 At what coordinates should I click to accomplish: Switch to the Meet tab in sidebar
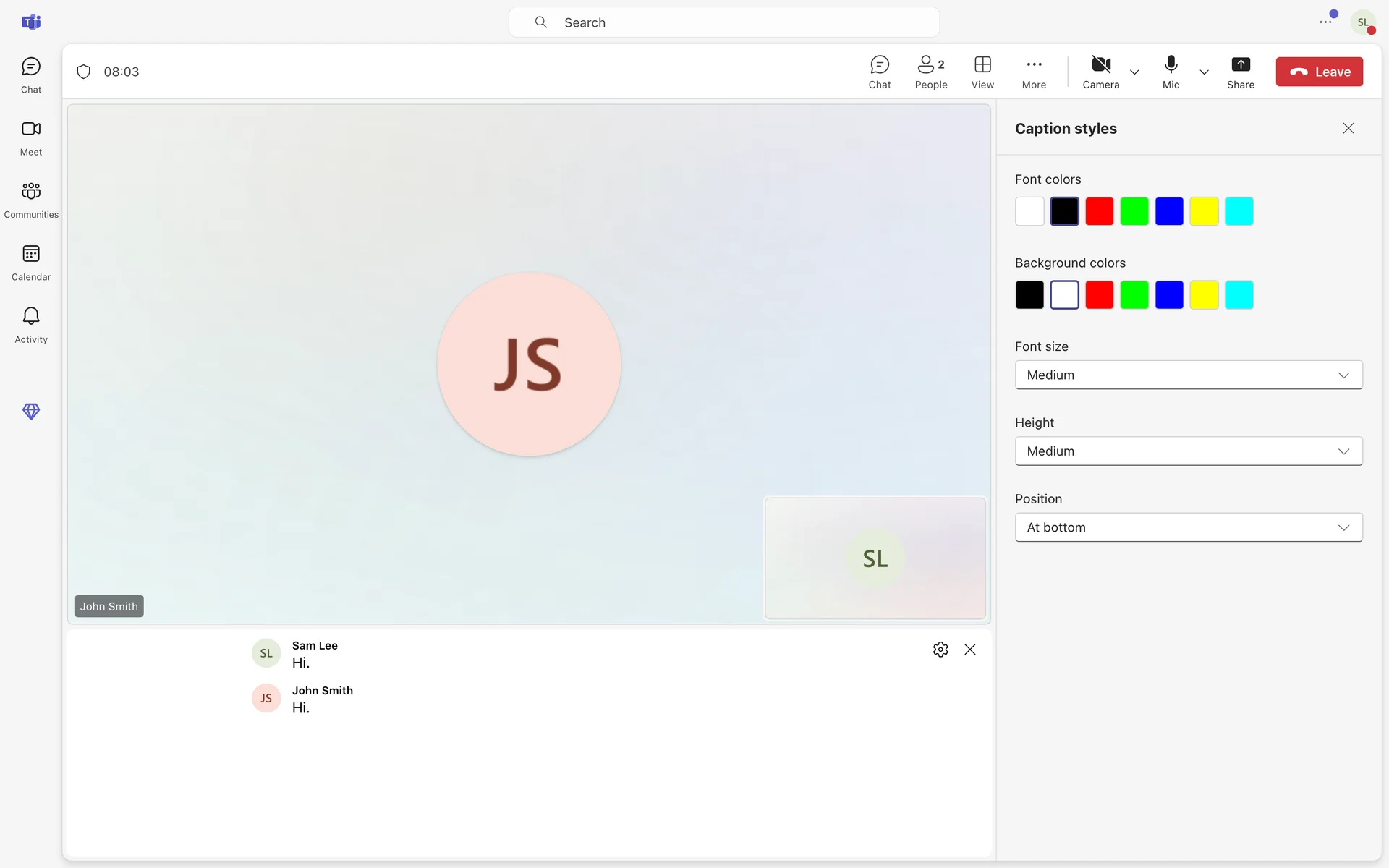coord(31,137)
